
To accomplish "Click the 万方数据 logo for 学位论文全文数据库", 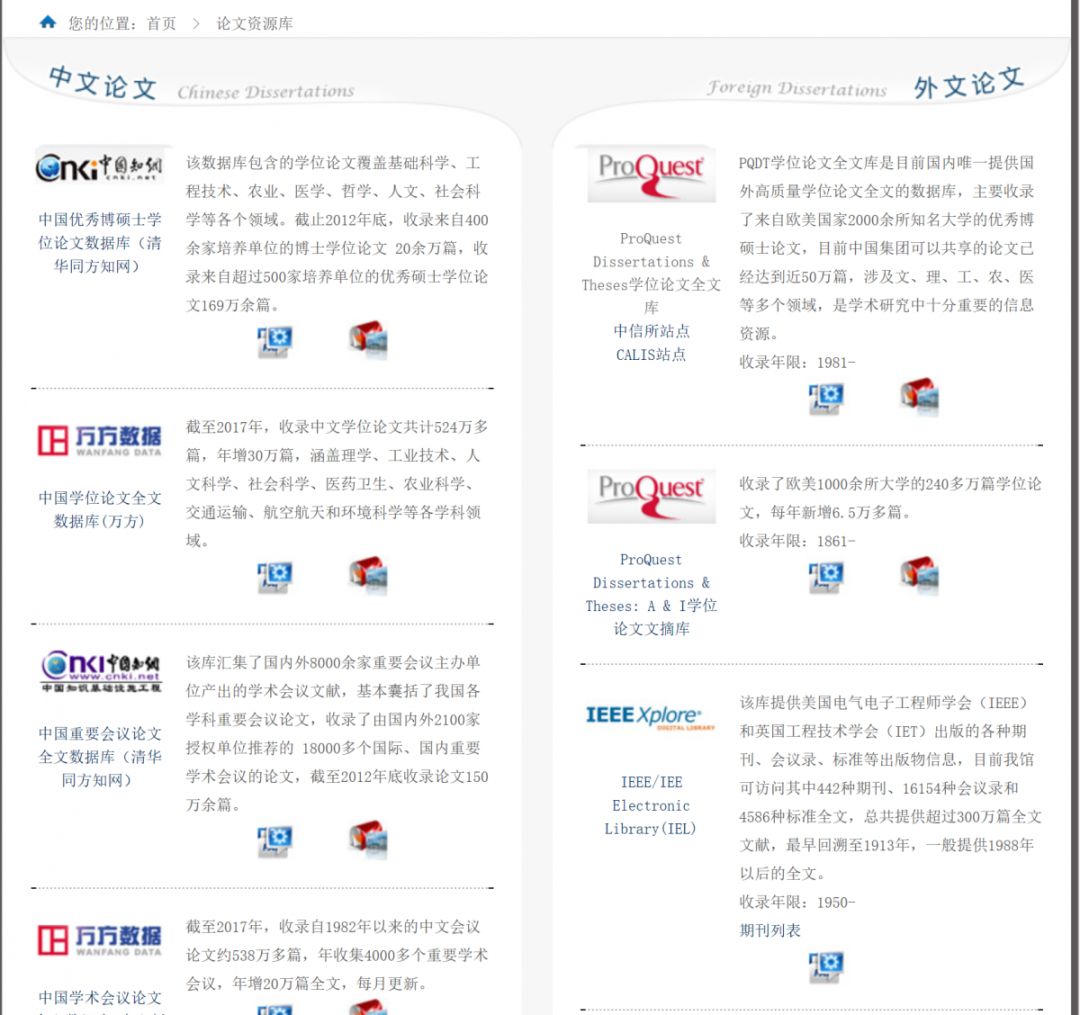I will (x=97, y=437).
